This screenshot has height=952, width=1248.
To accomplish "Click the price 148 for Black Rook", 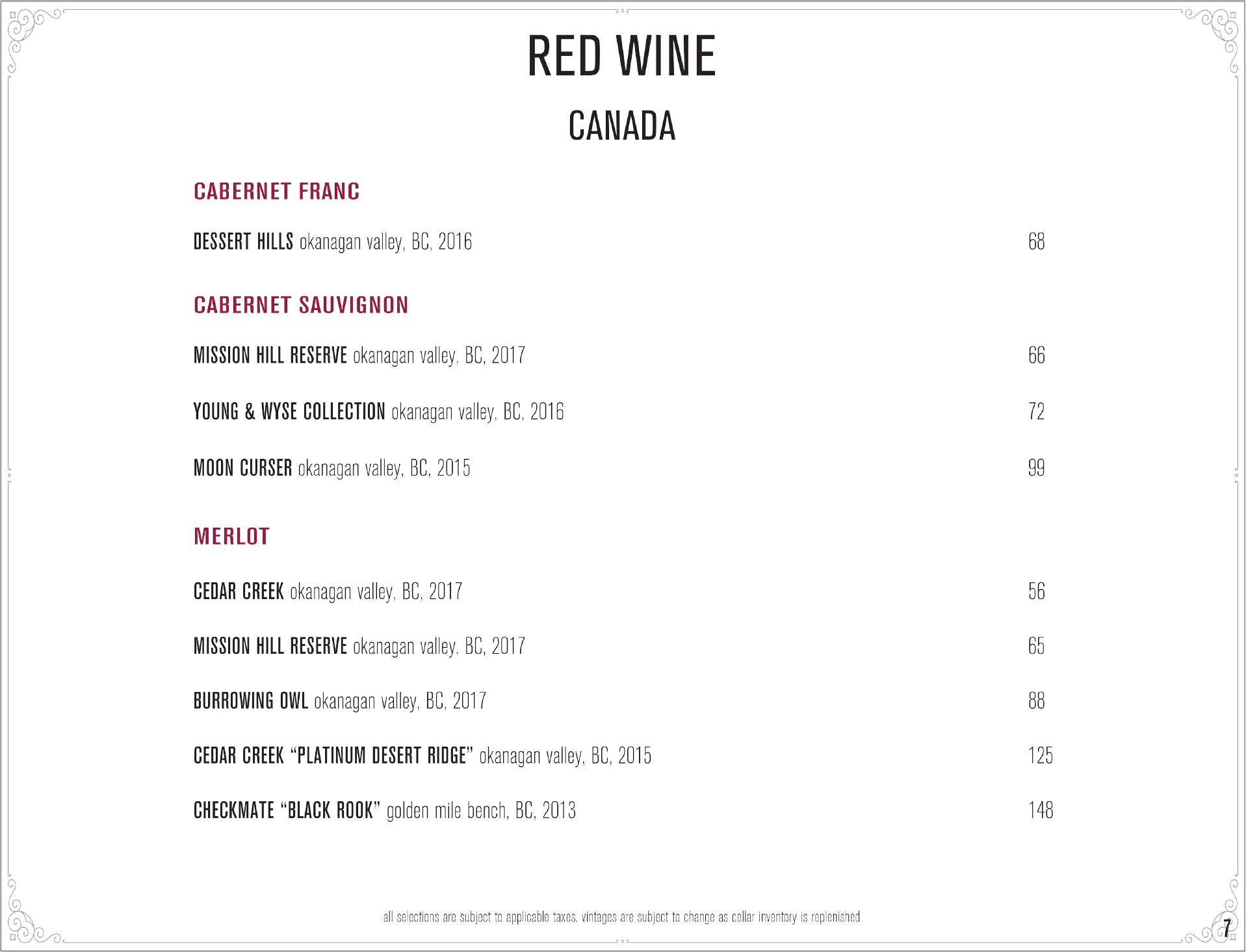I will click(1041, 810).
